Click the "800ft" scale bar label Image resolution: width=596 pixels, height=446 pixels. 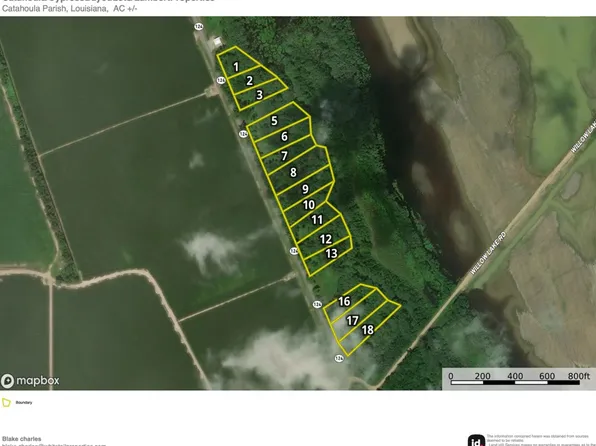point(579,376)
